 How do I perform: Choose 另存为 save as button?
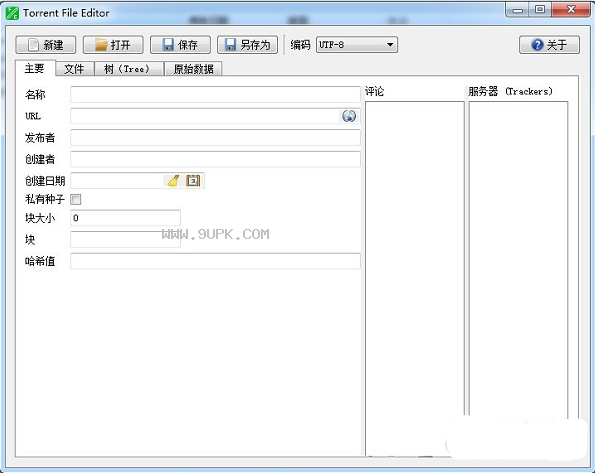[x=247, y=45]
